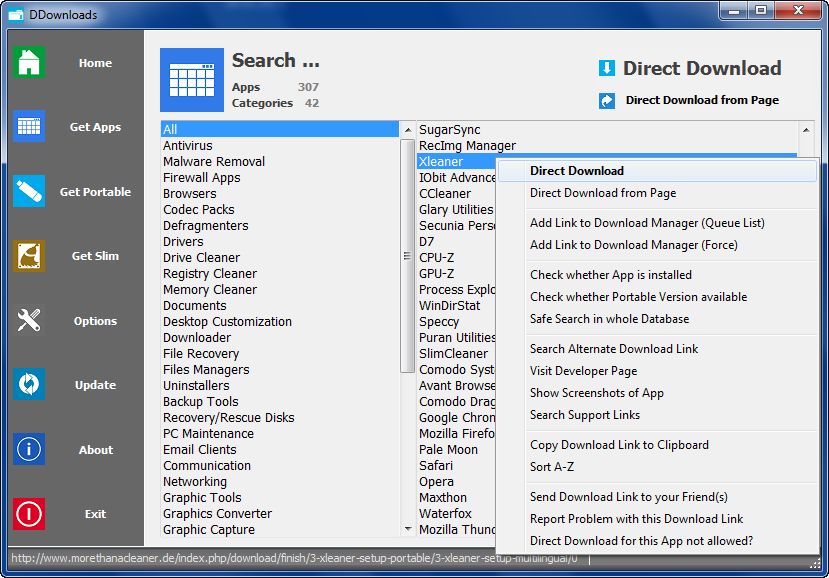
Task: Click the green Home icon in sidebar
Action: [x=29, y=62]
